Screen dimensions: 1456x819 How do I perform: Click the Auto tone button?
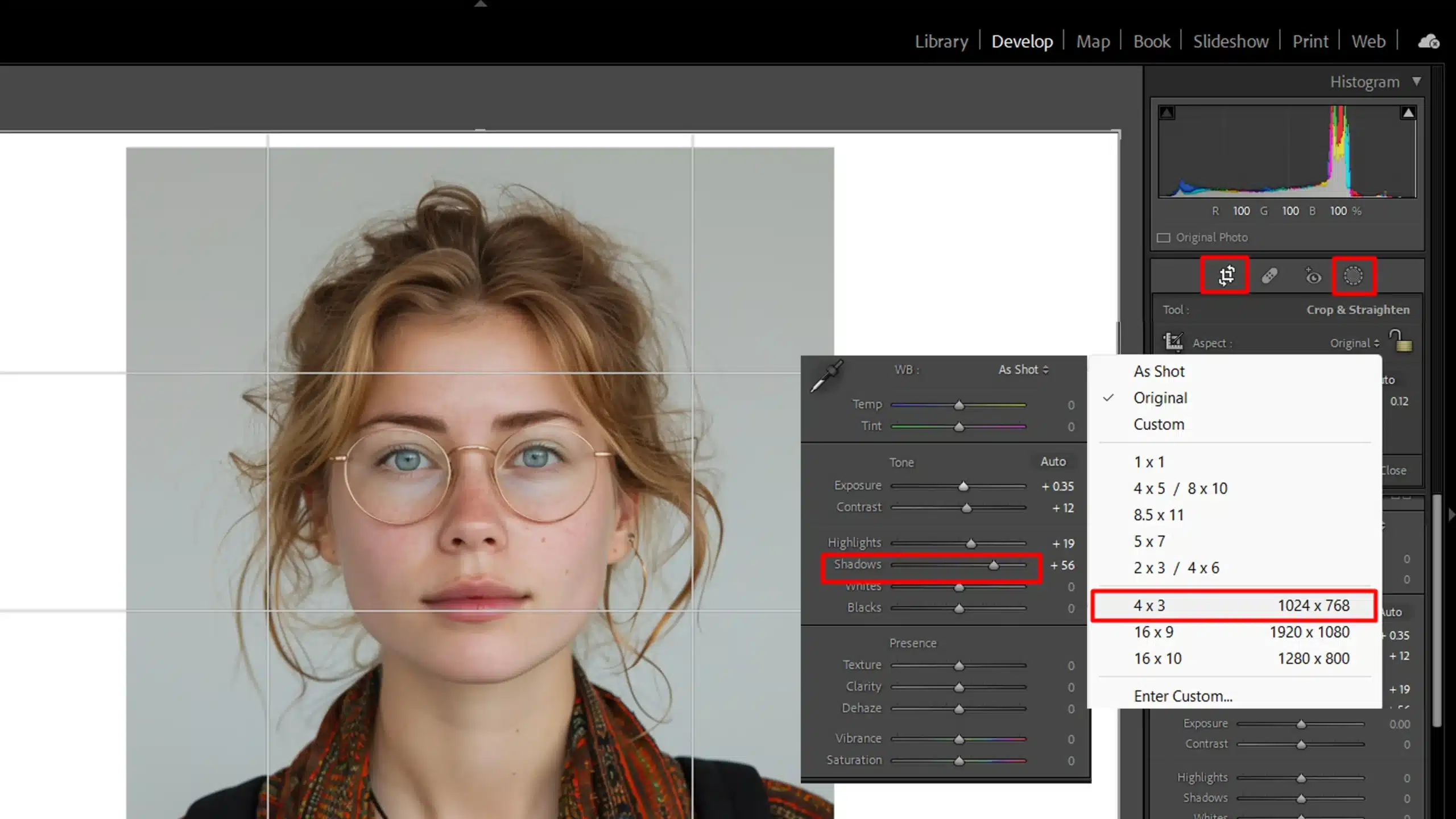pyautogui.click(x=1053, y=462)
